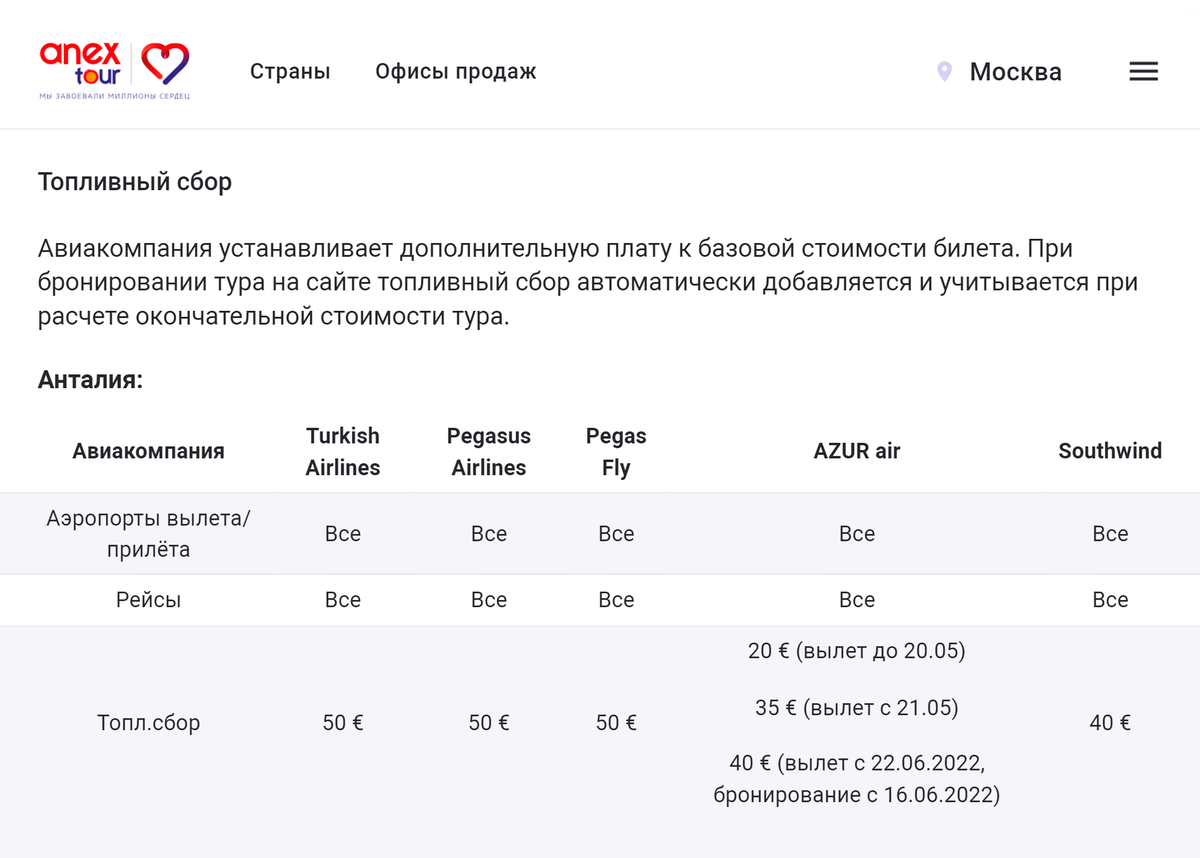The image size is (1200, 858).
Task: Open the Страны menu item
Action: 290,72
